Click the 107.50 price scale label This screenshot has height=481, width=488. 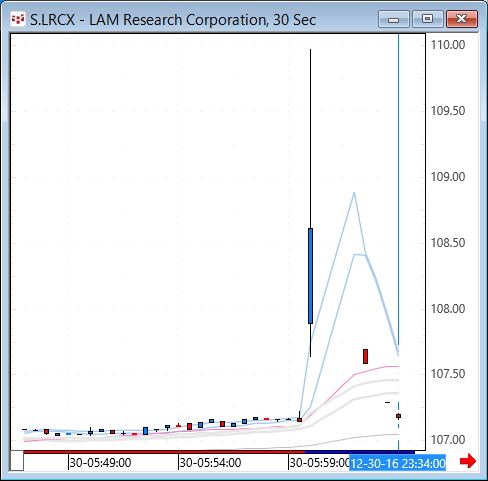tap(448, 374)
